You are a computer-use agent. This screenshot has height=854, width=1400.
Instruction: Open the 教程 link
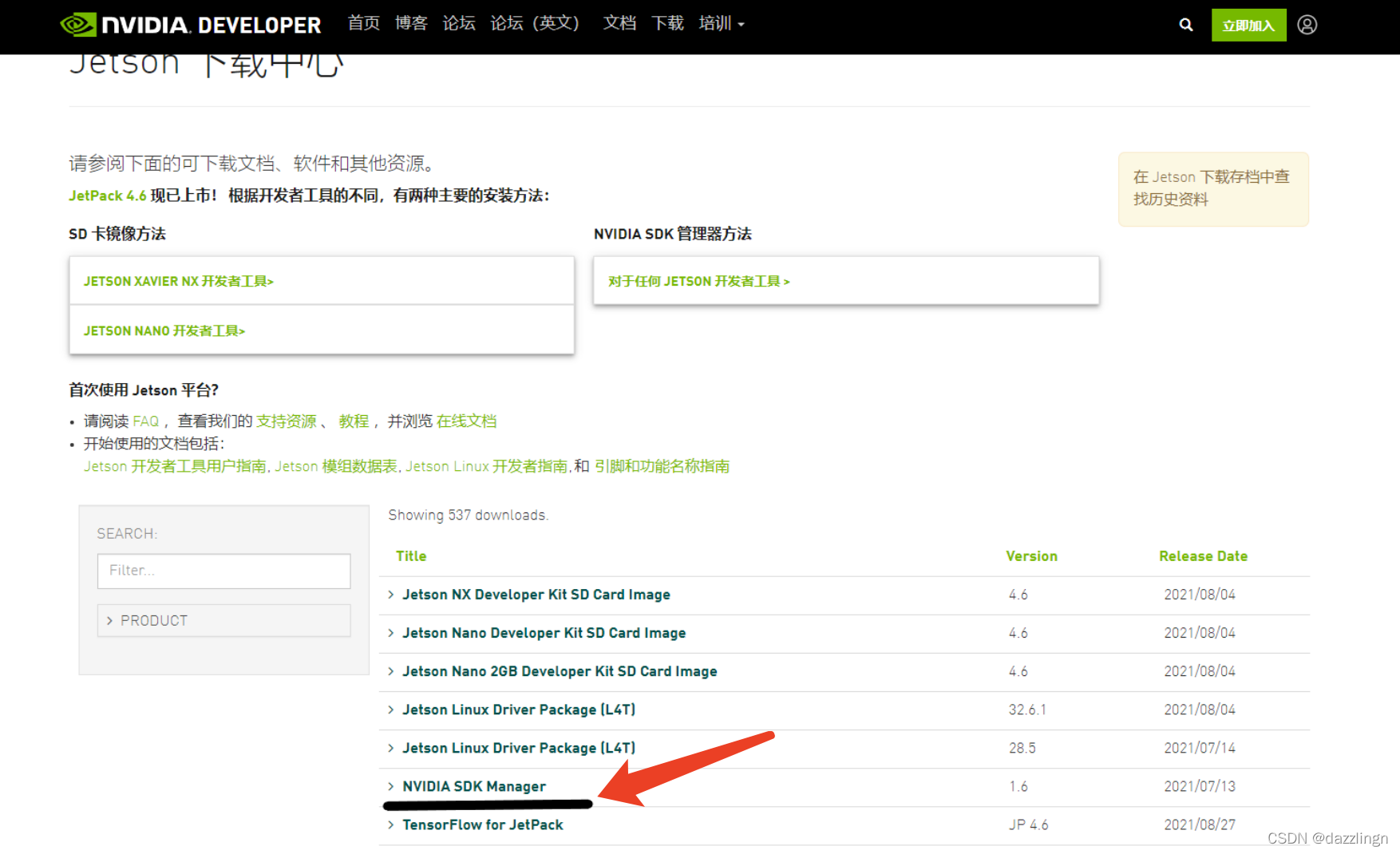[x=354, y=421]
